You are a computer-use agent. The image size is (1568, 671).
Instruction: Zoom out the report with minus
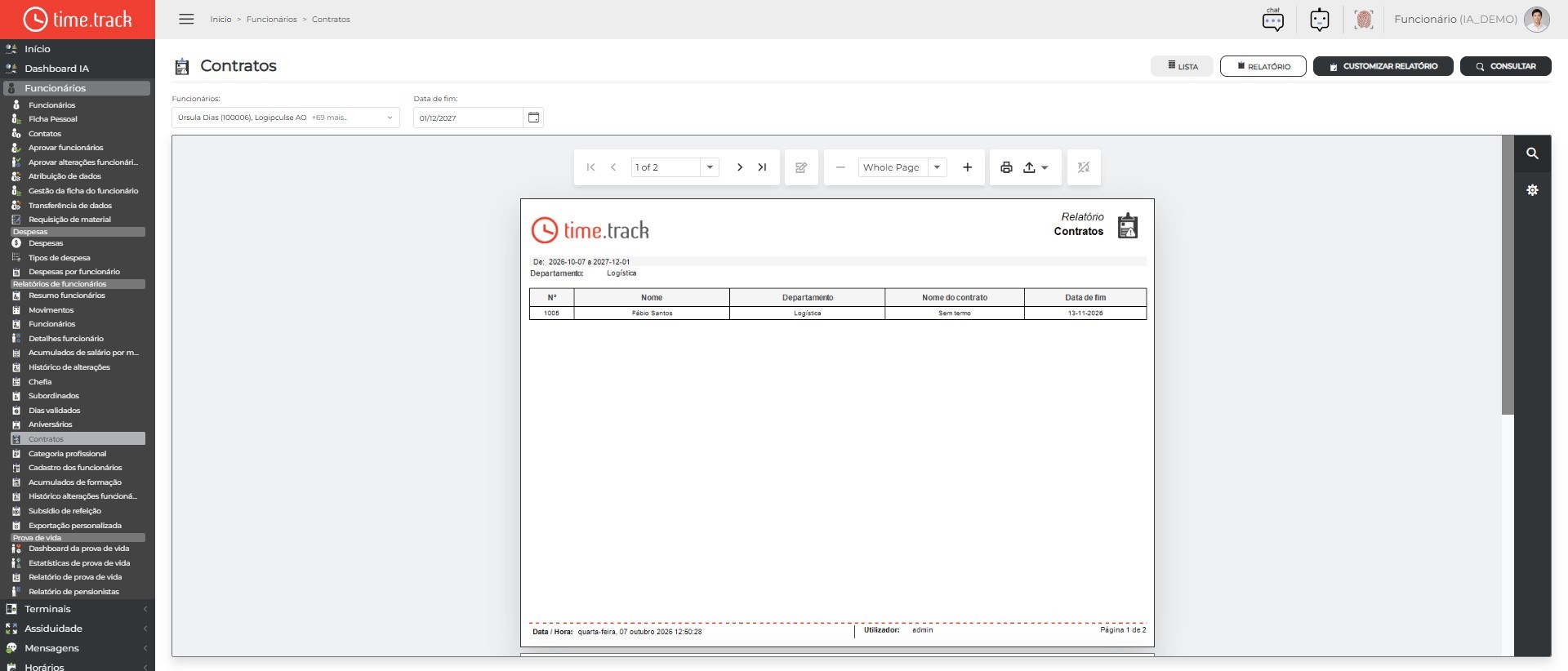tap(840, 167)
